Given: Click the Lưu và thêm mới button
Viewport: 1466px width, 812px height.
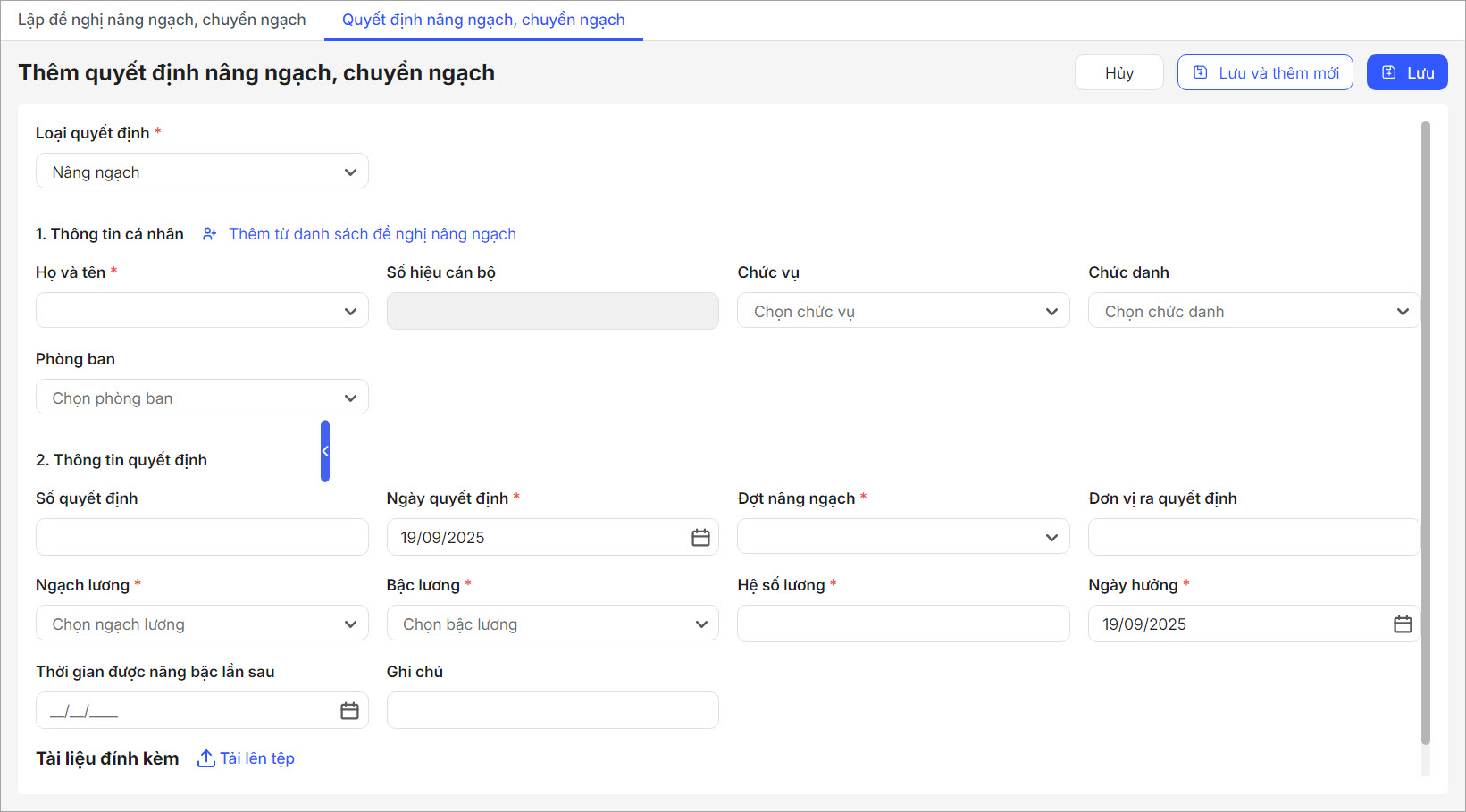Looking at the screenshot, I should [x=1265, y=73].
